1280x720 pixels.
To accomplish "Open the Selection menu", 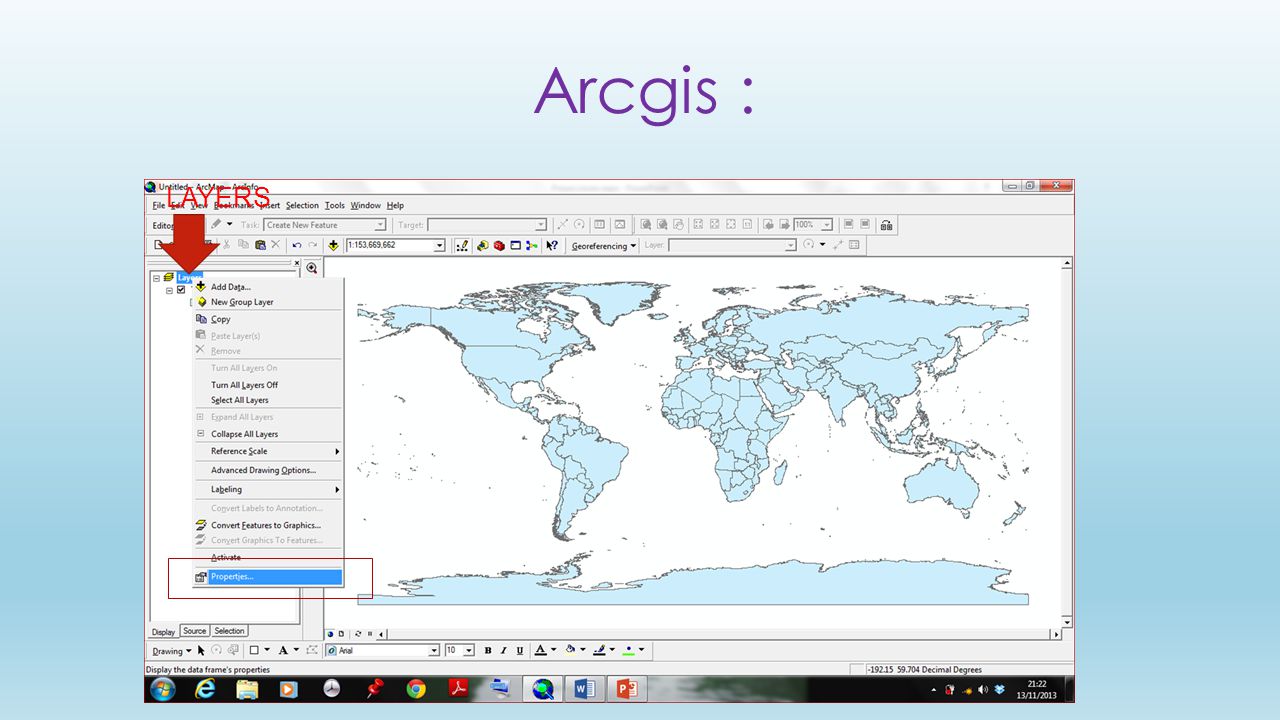I will coord(302,205).
